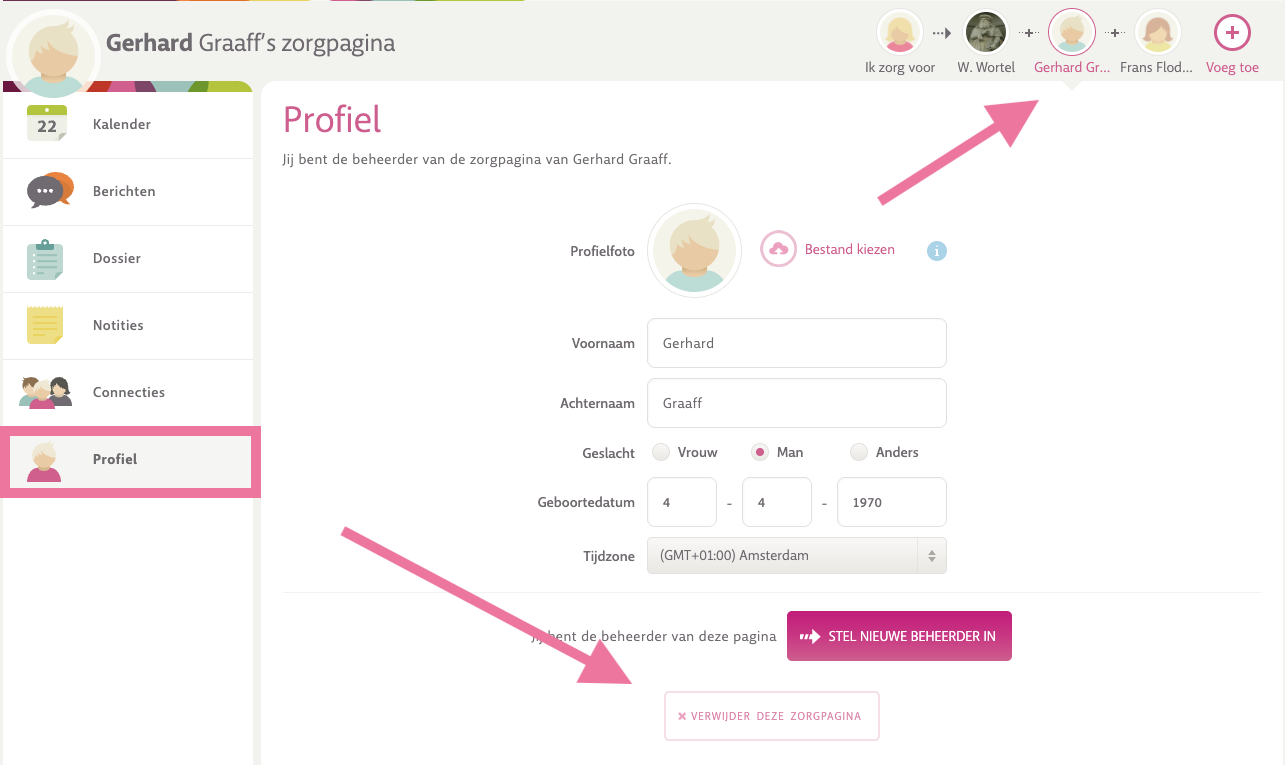The width and height of the screenshot is (1285, 765).
Task: Click the birth year field 1970
Action: click(892, 502)
